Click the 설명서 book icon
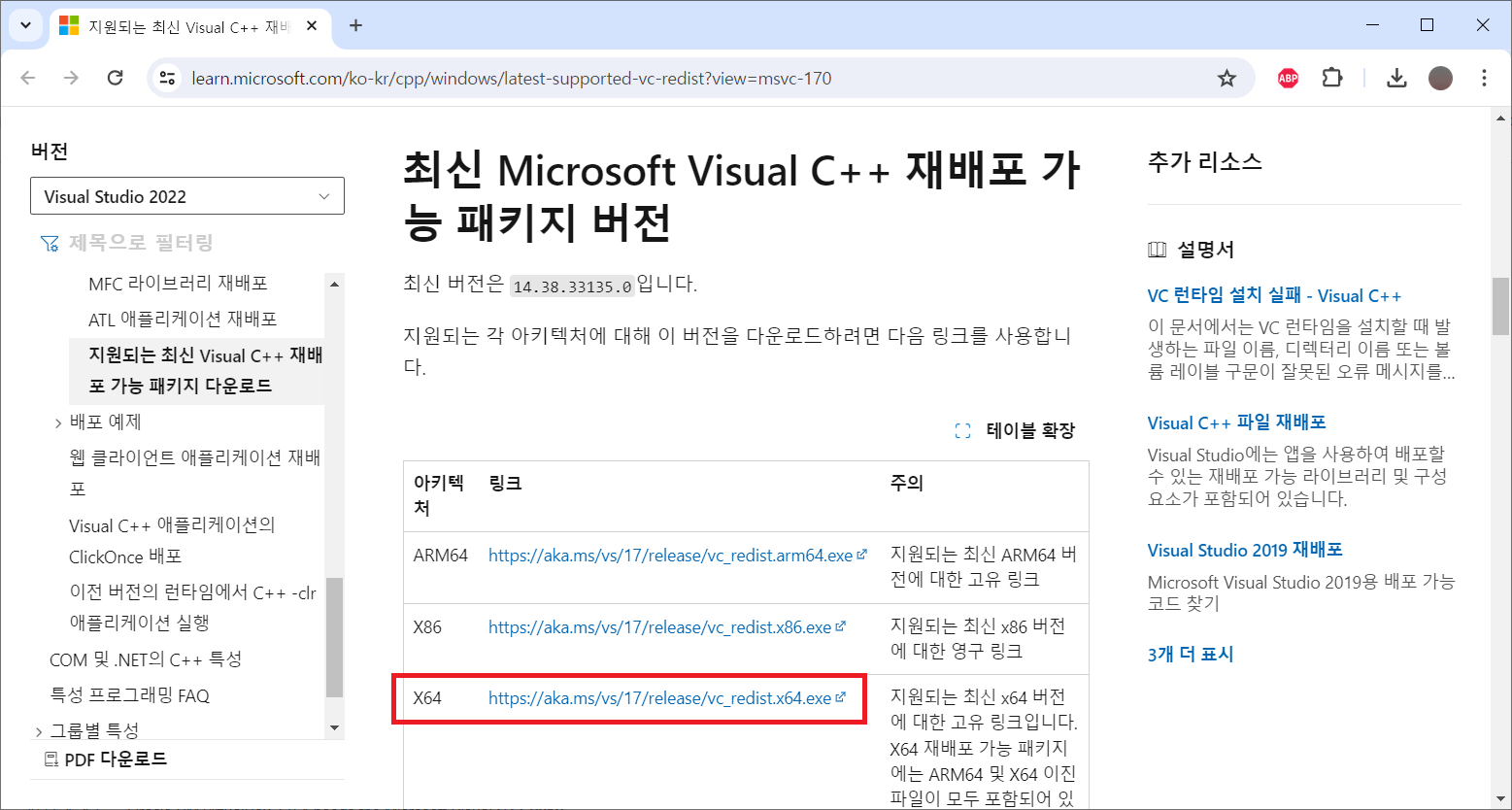Image resolution: width=1512 pixels, height=810 pixels. (1157, 251)
